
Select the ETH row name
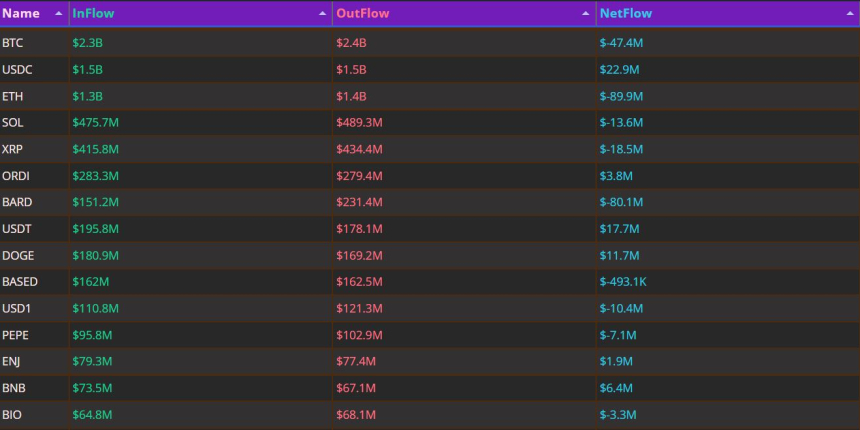13,96
